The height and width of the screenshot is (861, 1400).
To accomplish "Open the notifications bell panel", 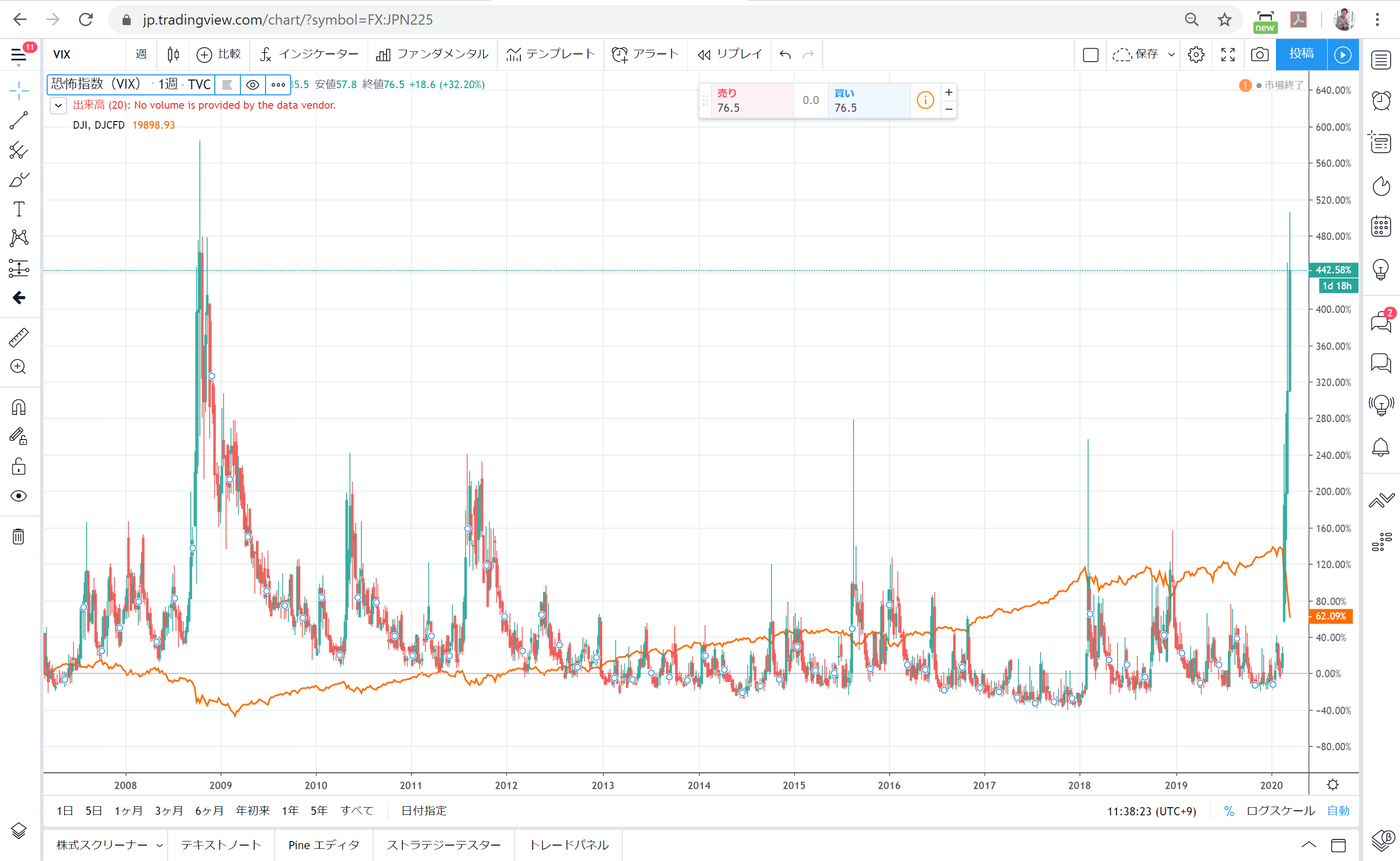I will pyautogui.click(x=1381, y=447).
